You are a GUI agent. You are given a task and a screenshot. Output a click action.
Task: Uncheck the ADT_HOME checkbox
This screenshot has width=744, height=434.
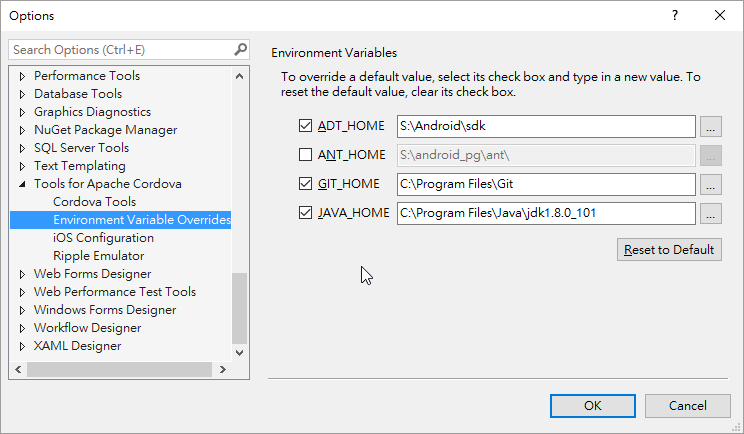pyautogui.click(x=306, y=127)
